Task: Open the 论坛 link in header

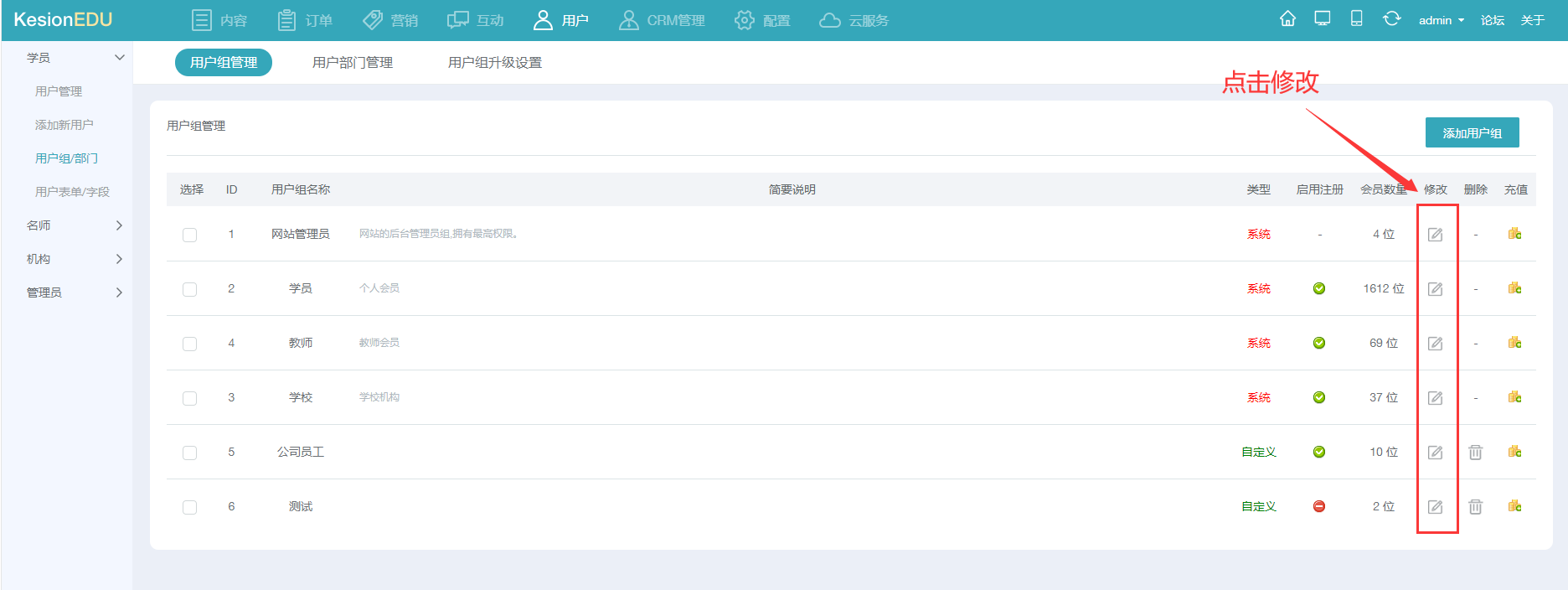Action: click(1492, 20)
